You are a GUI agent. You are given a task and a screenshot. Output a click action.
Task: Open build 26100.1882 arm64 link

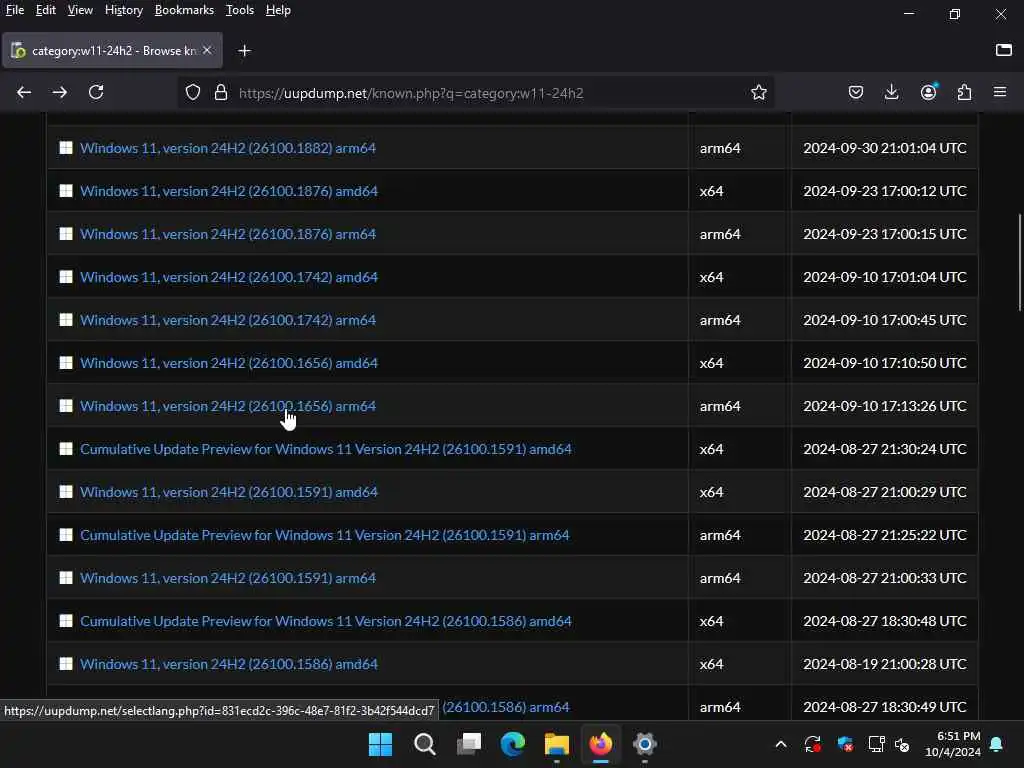(x=228, y=148)
